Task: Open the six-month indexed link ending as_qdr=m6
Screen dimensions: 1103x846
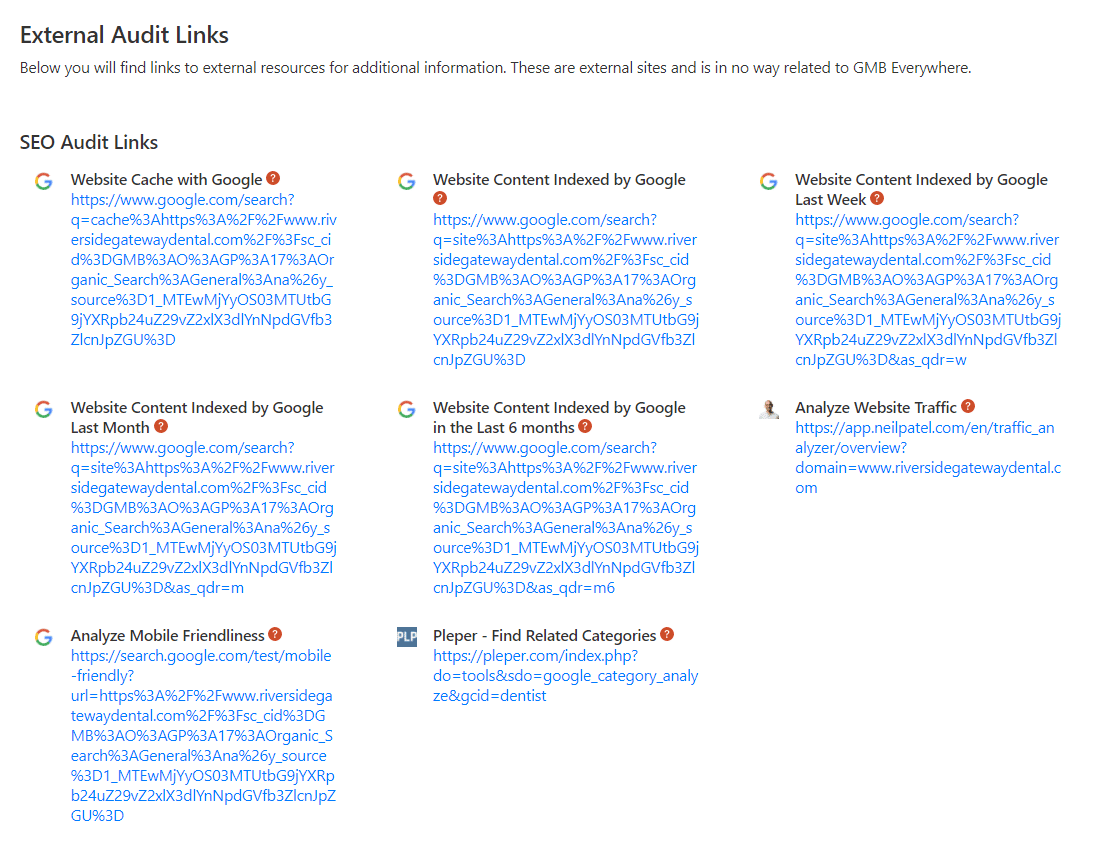Action: tap(565, 518)
